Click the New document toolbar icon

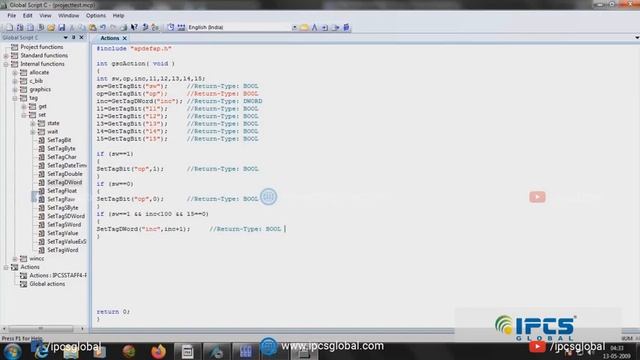(x=9, y=27)
